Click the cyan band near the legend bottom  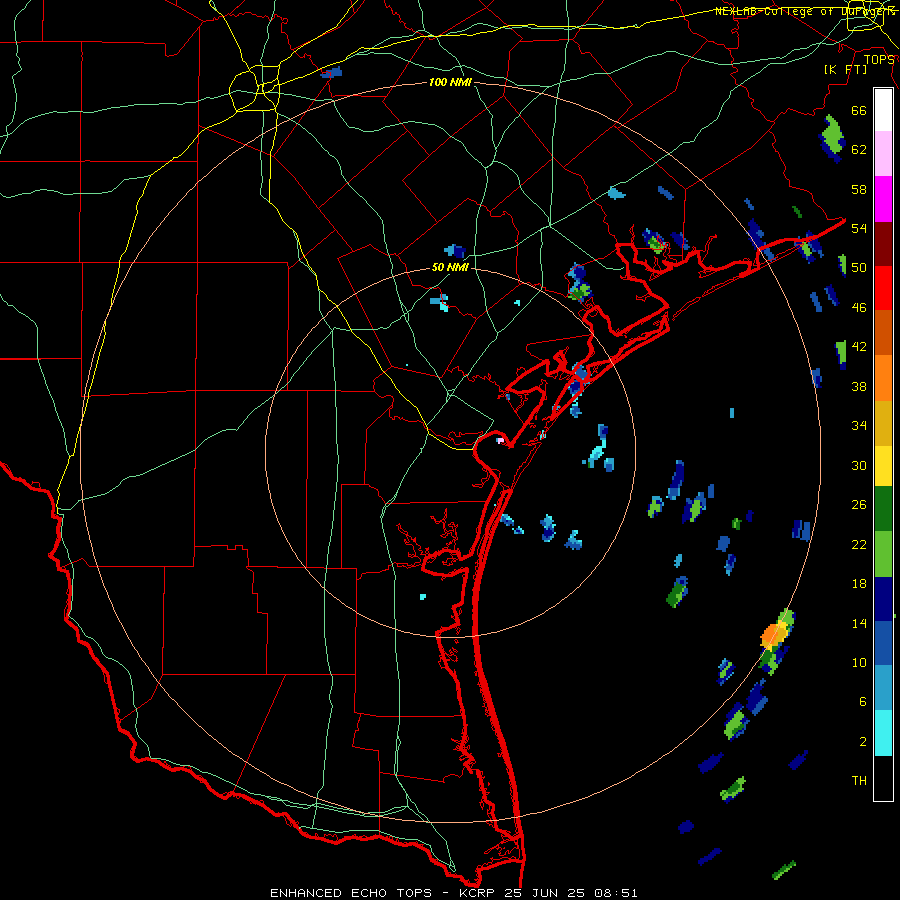click(x=883, y=734)
